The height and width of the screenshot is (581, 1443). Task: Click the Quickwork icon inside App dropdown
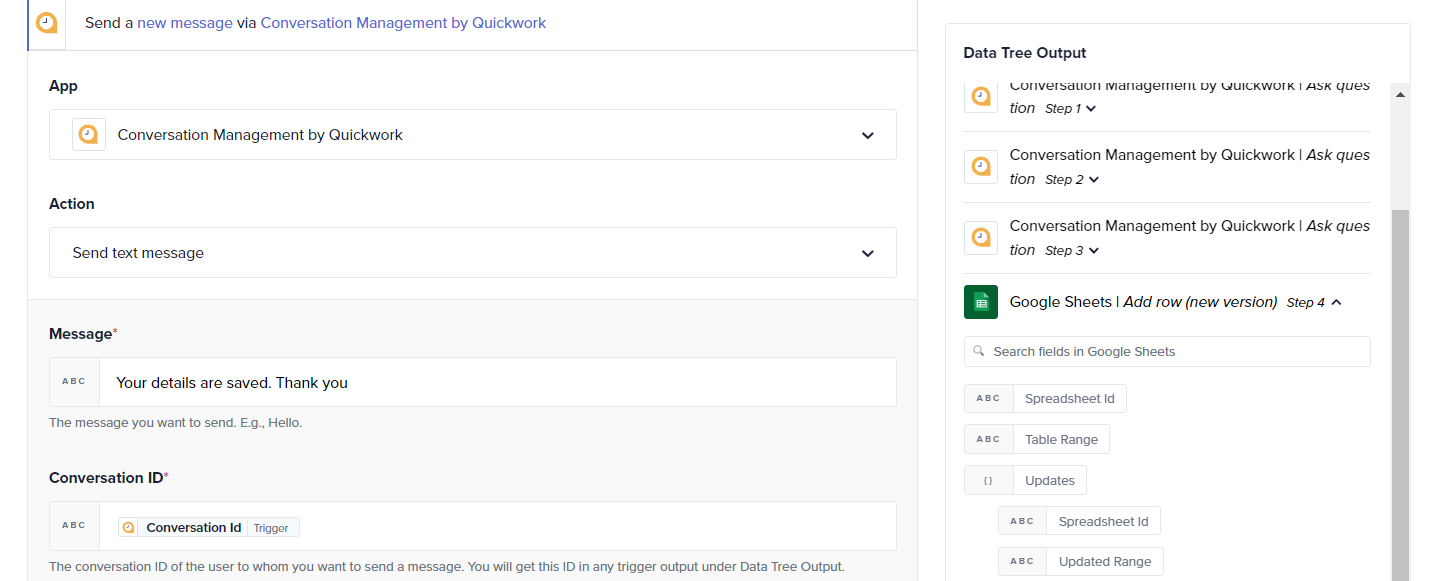[89, 134]
